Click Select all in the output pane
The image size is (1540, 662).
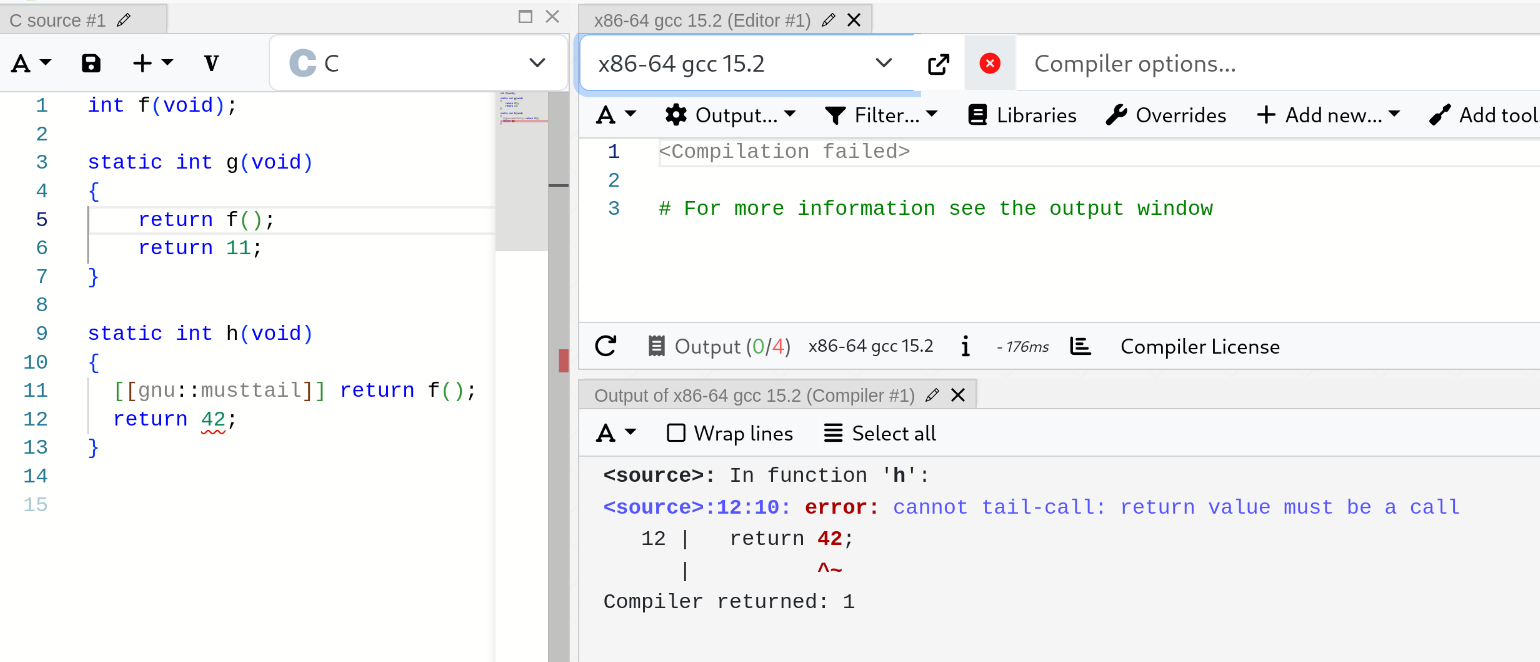tap(880, 433)
